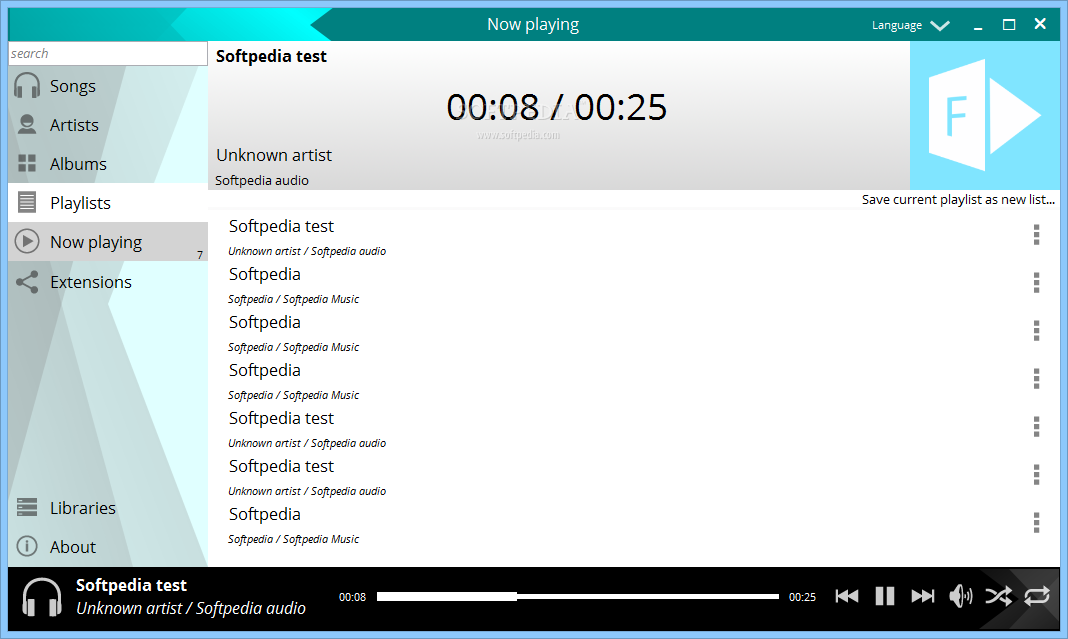1068x639 pixels.
Task: Open the Artists section
Action: tap(108, 125)
